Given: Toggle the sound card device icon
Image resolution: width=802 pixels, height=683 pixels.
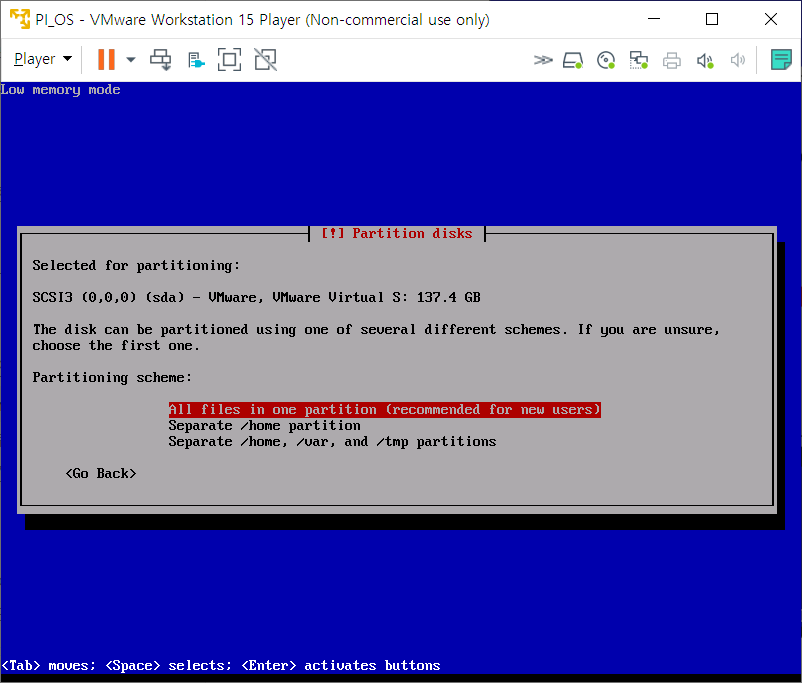Looking at the screenshot, I should [705, 60].
